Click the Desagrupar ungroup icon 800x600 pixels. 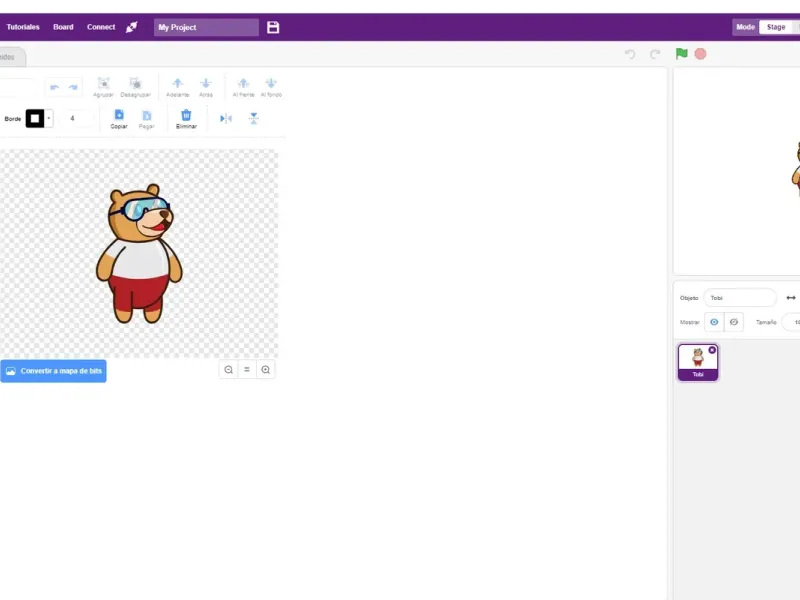click(135, 87)
